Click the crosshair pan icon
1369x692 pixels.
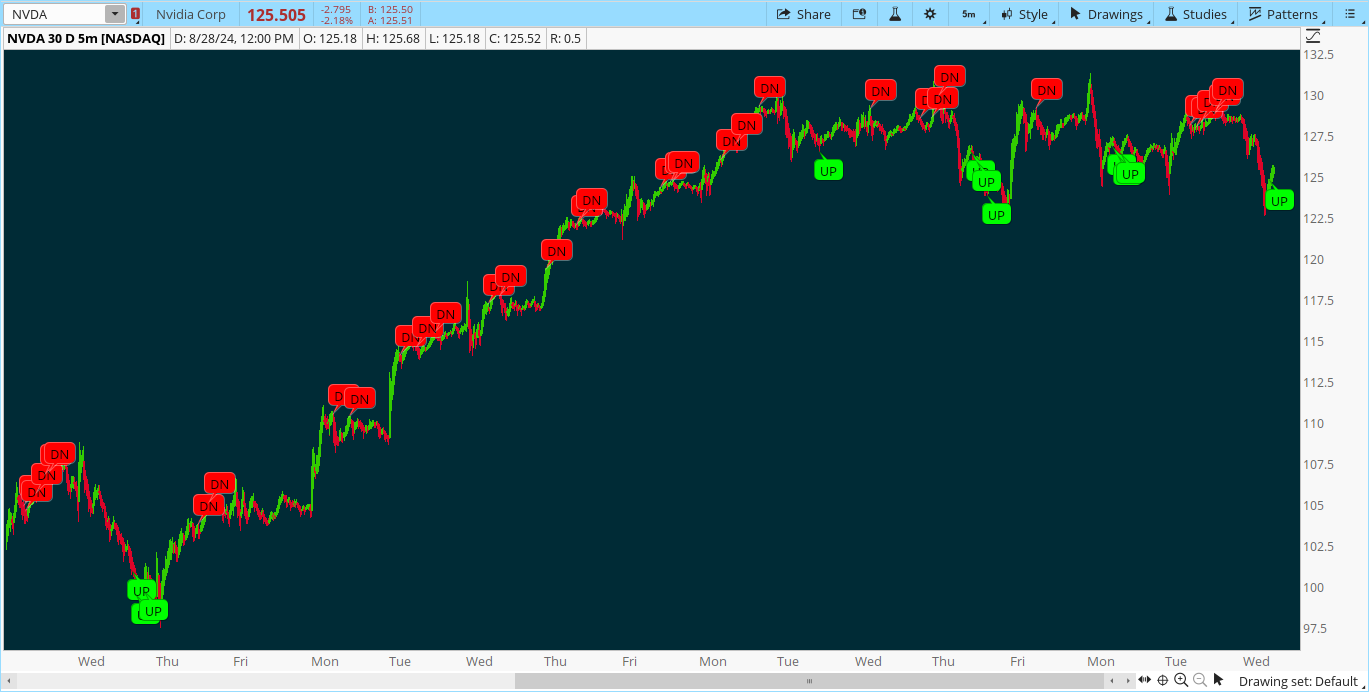(1163, 680)
